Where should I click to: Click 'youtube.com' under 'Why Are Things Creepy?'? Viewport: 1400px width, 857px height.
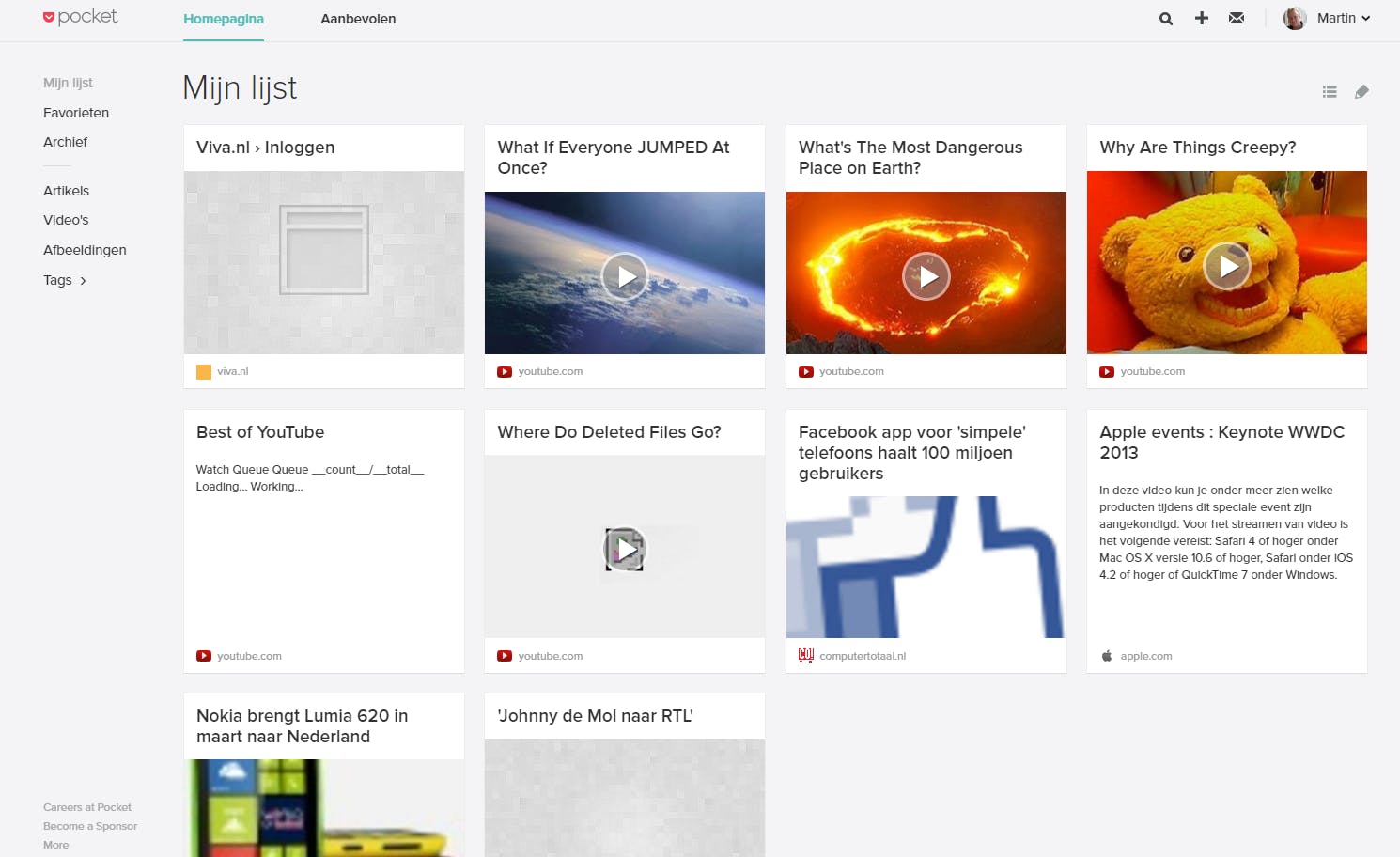pyautogui.click(x=1153, y=372)
